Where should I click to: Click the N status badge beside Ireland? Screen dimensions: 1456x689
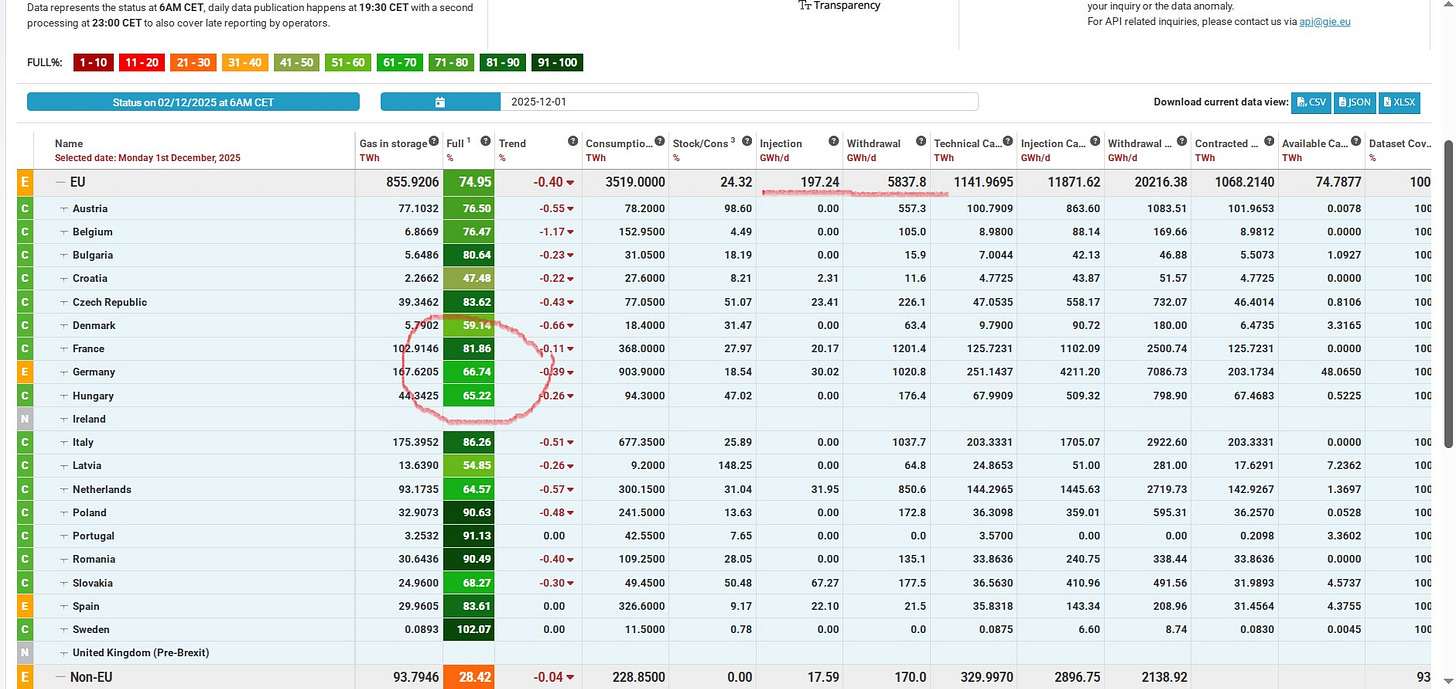pyautogui.click(x=25, y=419)
